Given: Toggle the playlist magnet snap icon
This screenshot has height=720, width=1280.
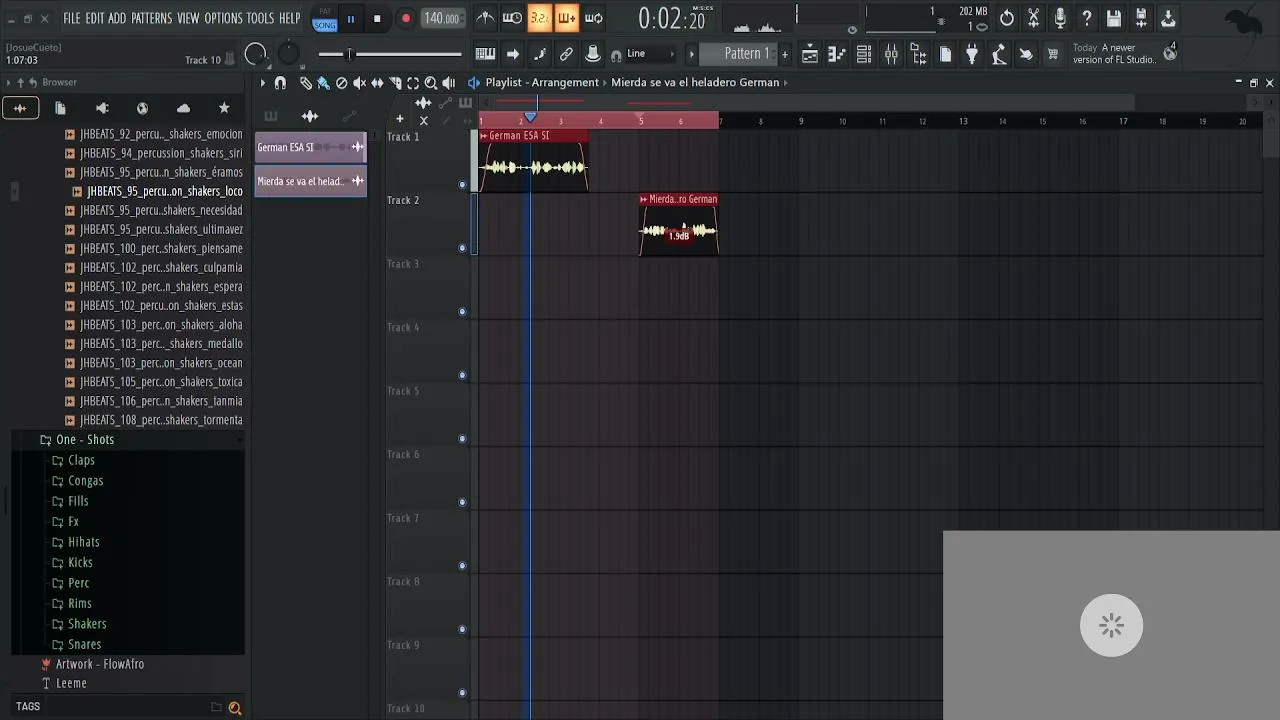Looking at the screenshot, I should click(x=280, y=83).
